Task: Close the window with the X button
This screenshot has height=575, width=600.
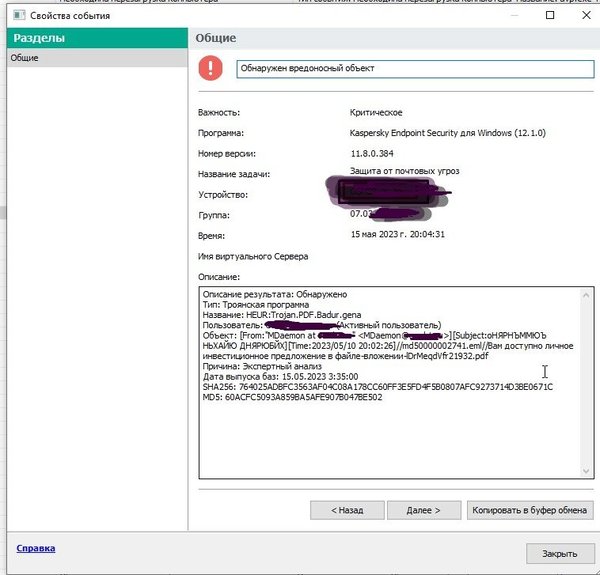Action: [586, 15]
